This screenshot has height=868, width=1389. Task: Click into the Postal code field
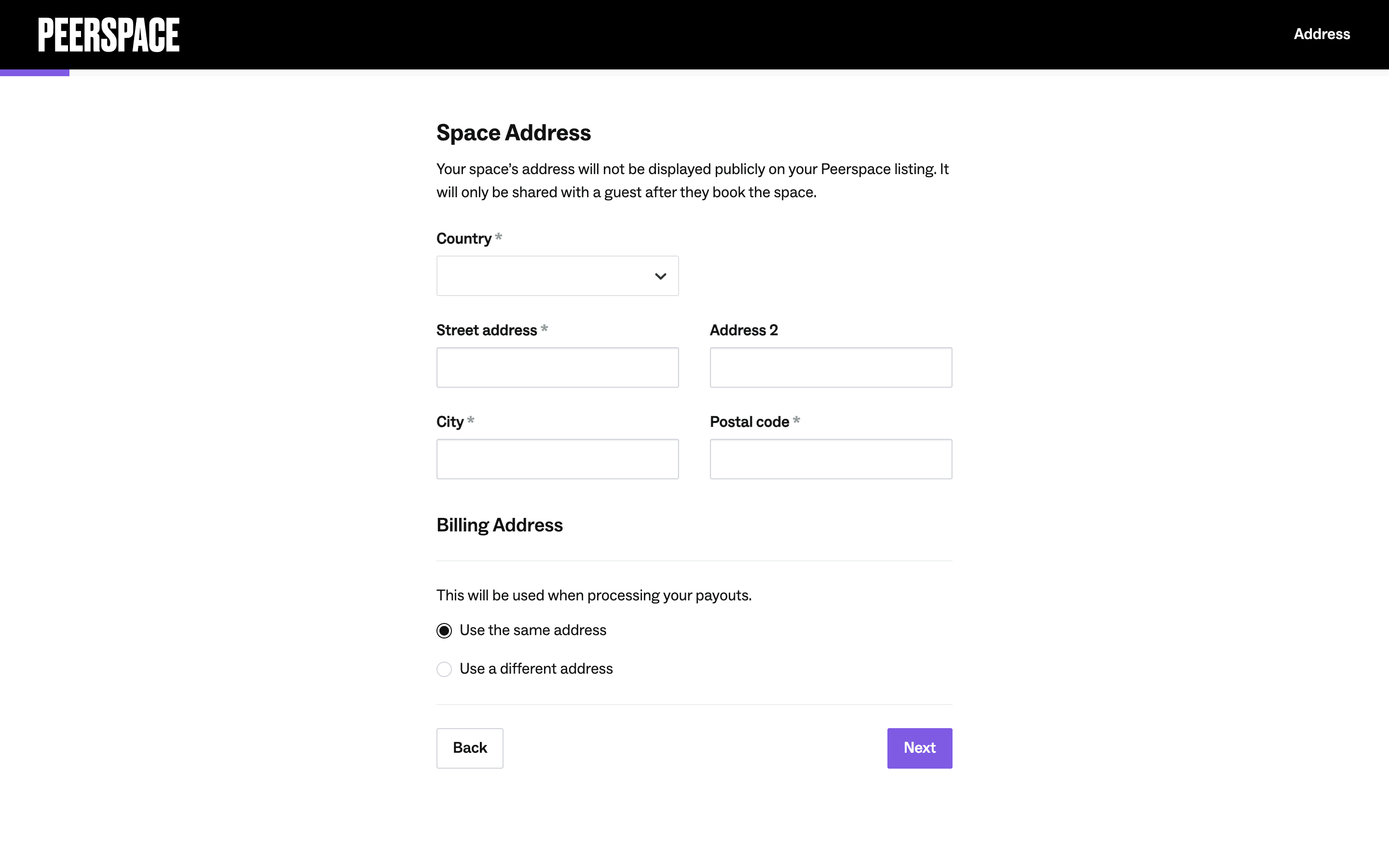[831, 459]
